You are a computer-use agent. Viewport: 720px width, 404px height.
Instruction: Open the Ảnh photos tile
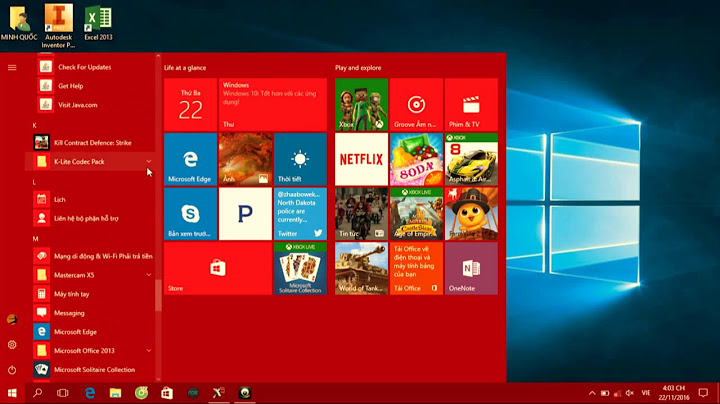tap(245, 159)
